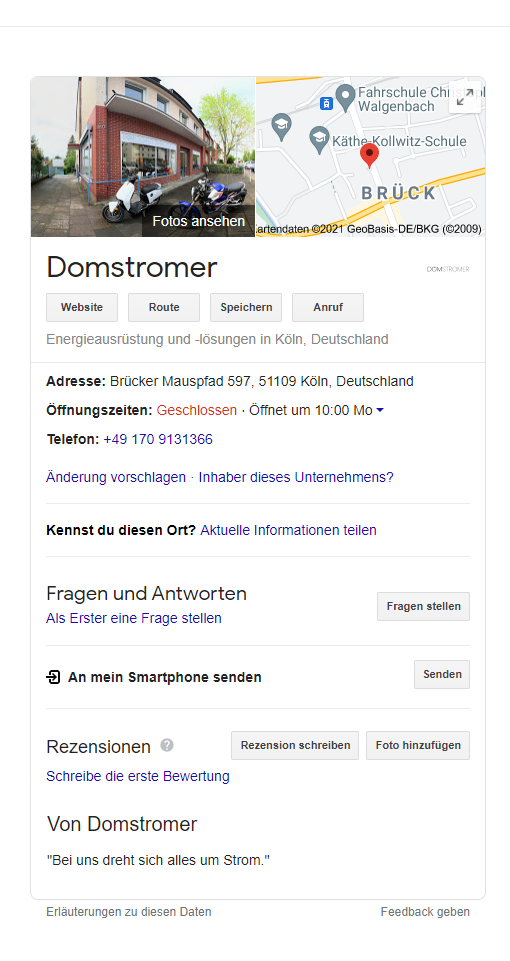This screenshot has height=961, width=510.
Task: Click the Domstromer title heading
Action: (x=132, y=268)
